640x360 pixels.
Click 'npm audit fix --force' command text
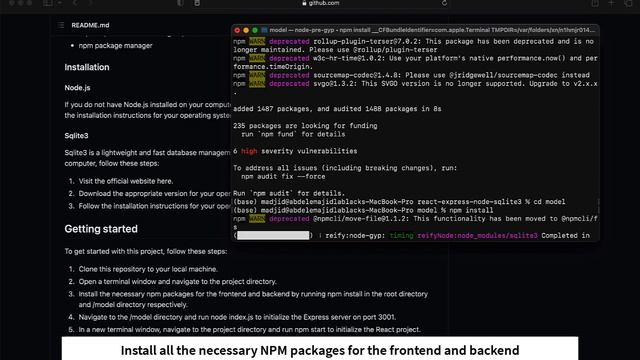click(283, 177)
